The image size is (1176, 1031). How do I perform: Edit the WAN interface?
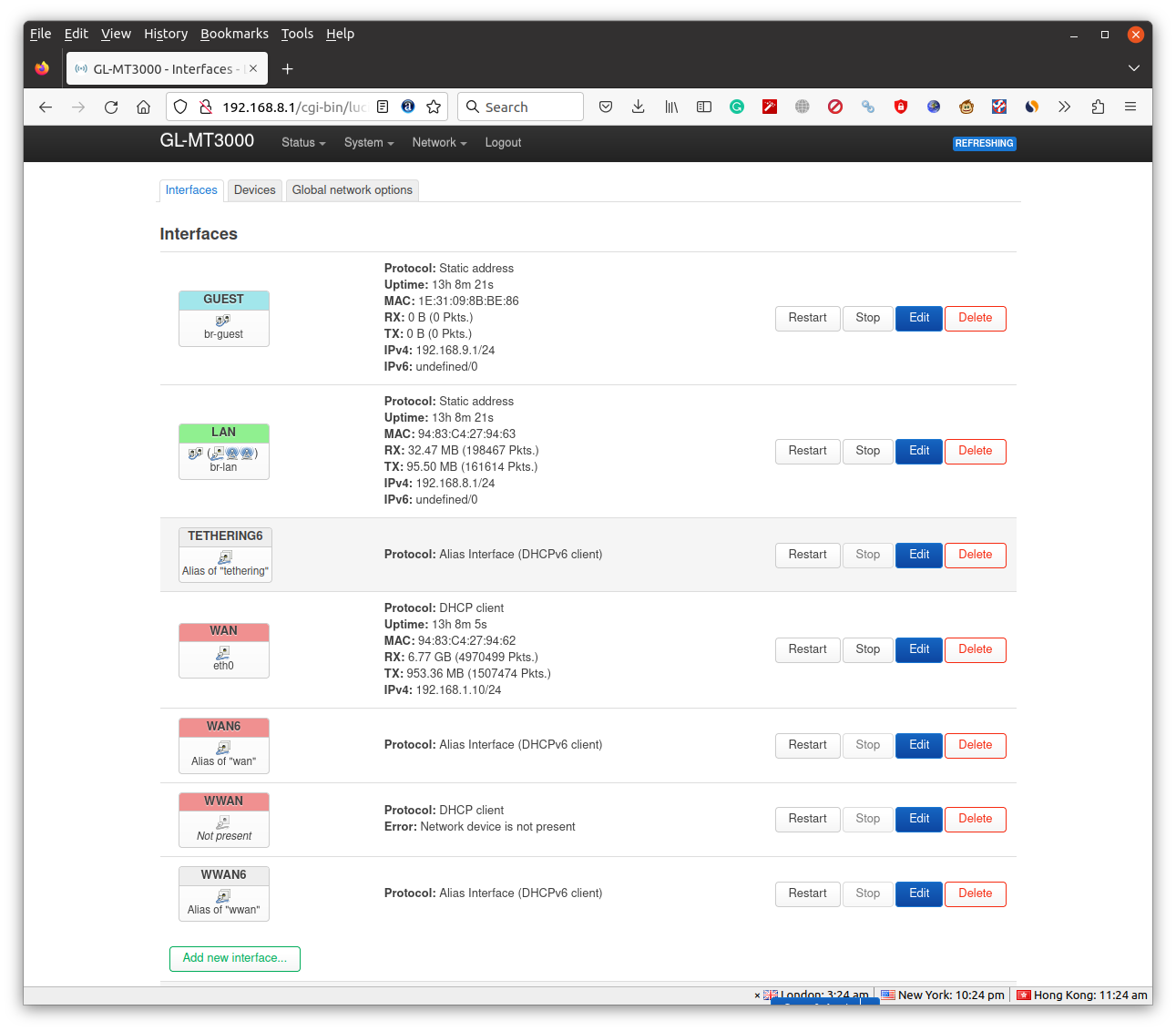click(919, 649)
